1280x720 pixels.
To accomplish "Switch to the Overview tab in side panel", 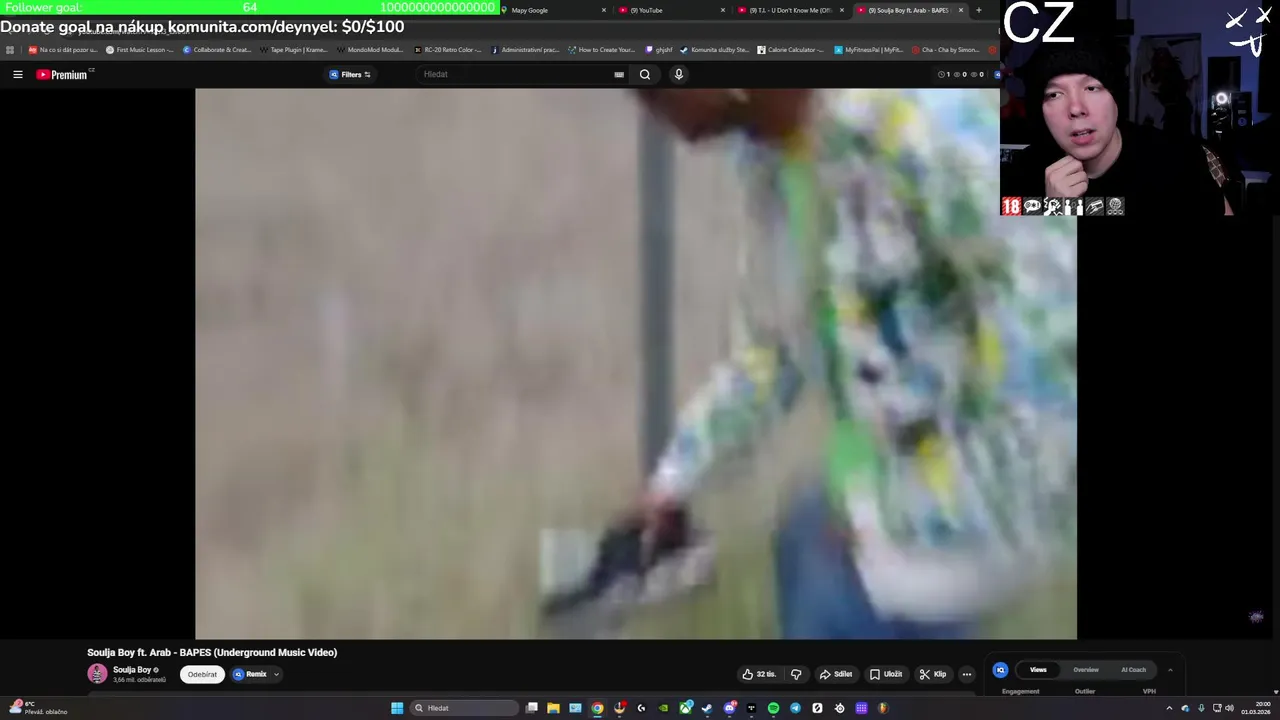I will point(1086,670).
